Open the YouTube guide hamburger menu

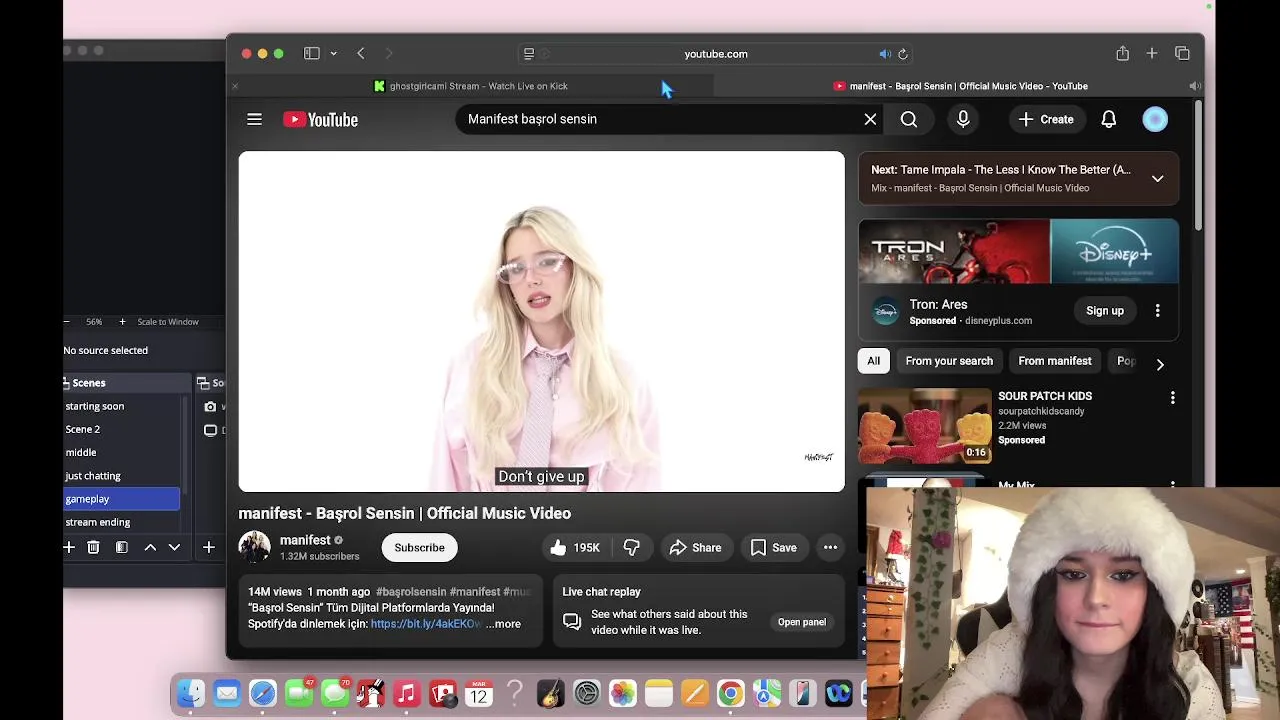(254, 119)
